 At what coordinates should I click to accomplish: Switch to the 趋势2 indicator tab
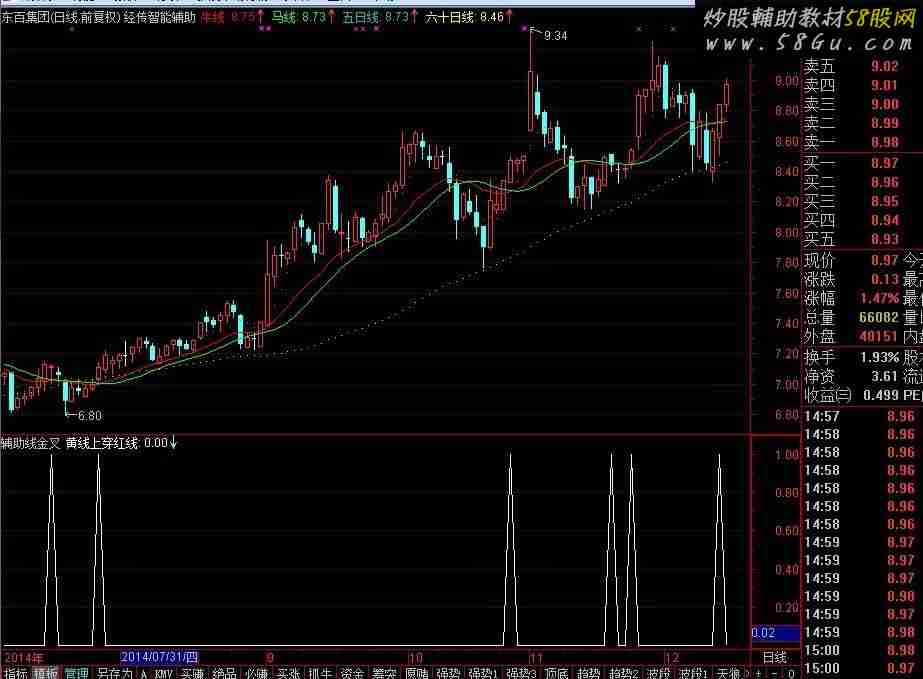[x=623, y=673]
